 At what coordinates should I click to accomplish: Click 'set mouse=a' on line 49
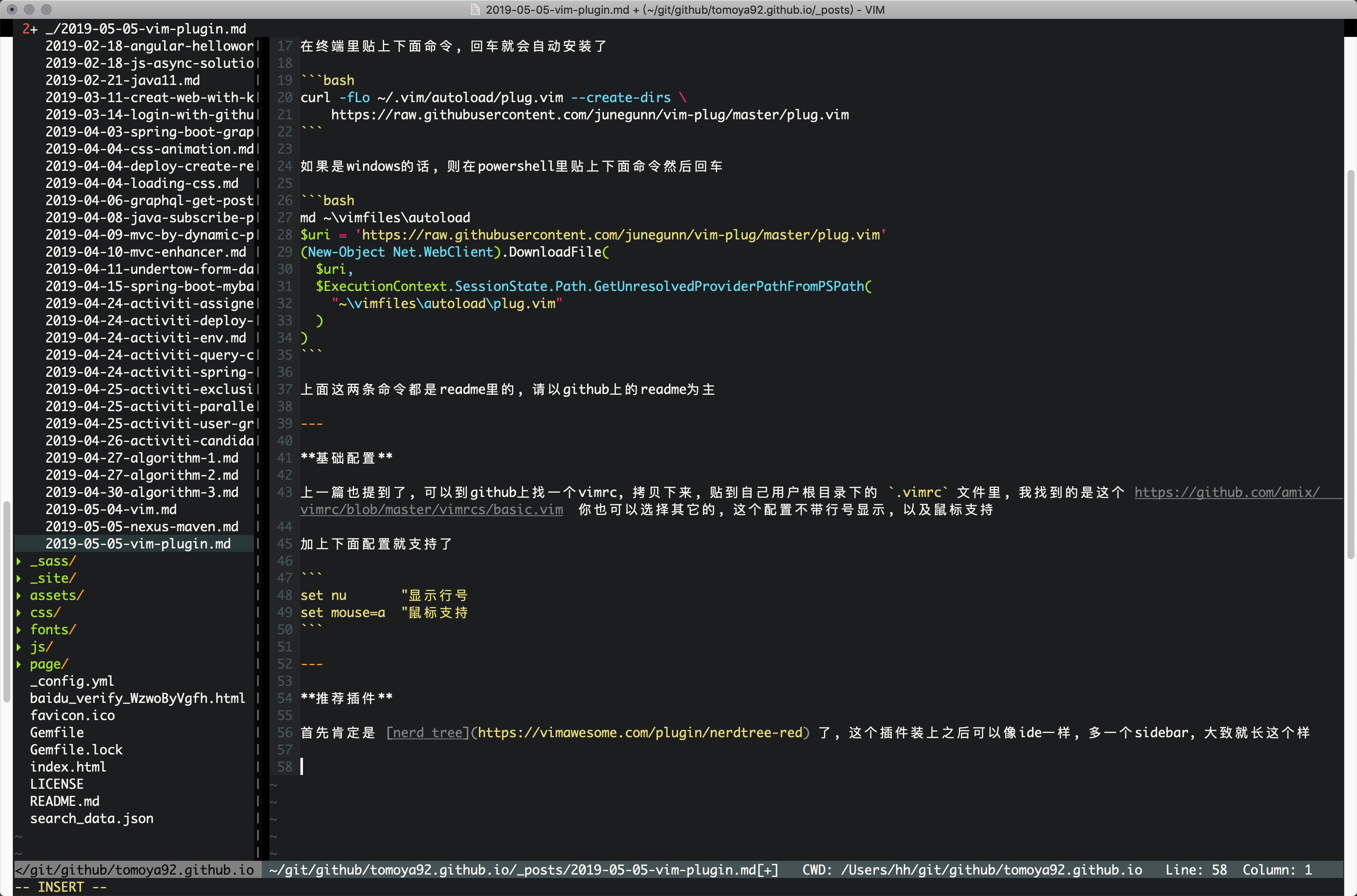tap(343, 613)
